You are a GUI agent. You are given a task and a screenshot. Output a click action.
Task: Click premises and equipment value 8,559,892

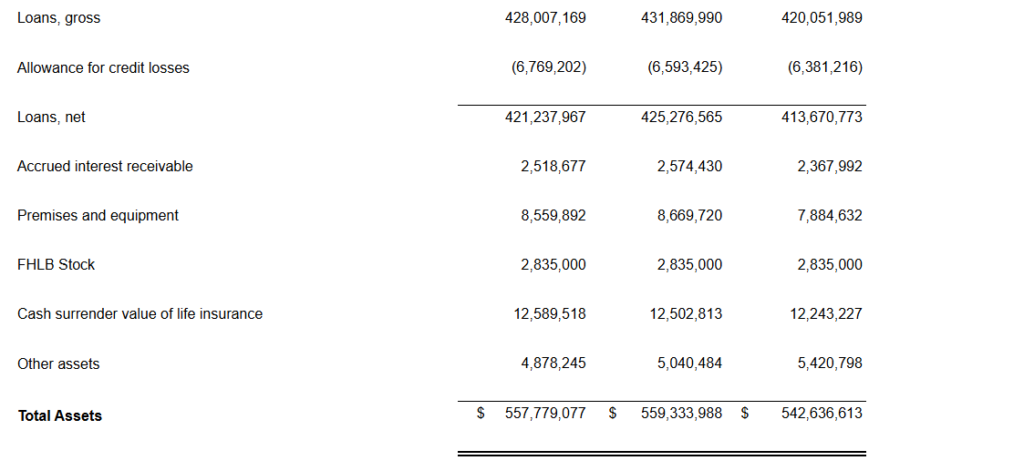click(553, 215)
